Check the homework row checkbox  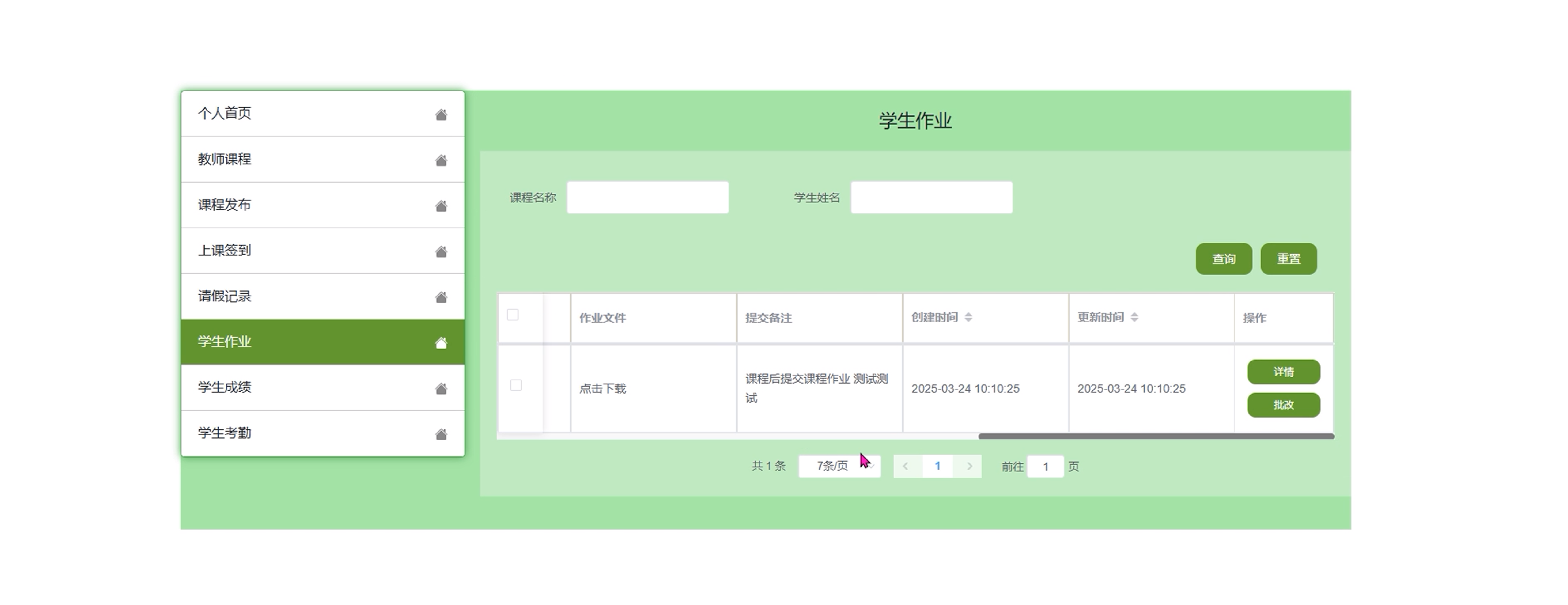click(x=515, y=385)
